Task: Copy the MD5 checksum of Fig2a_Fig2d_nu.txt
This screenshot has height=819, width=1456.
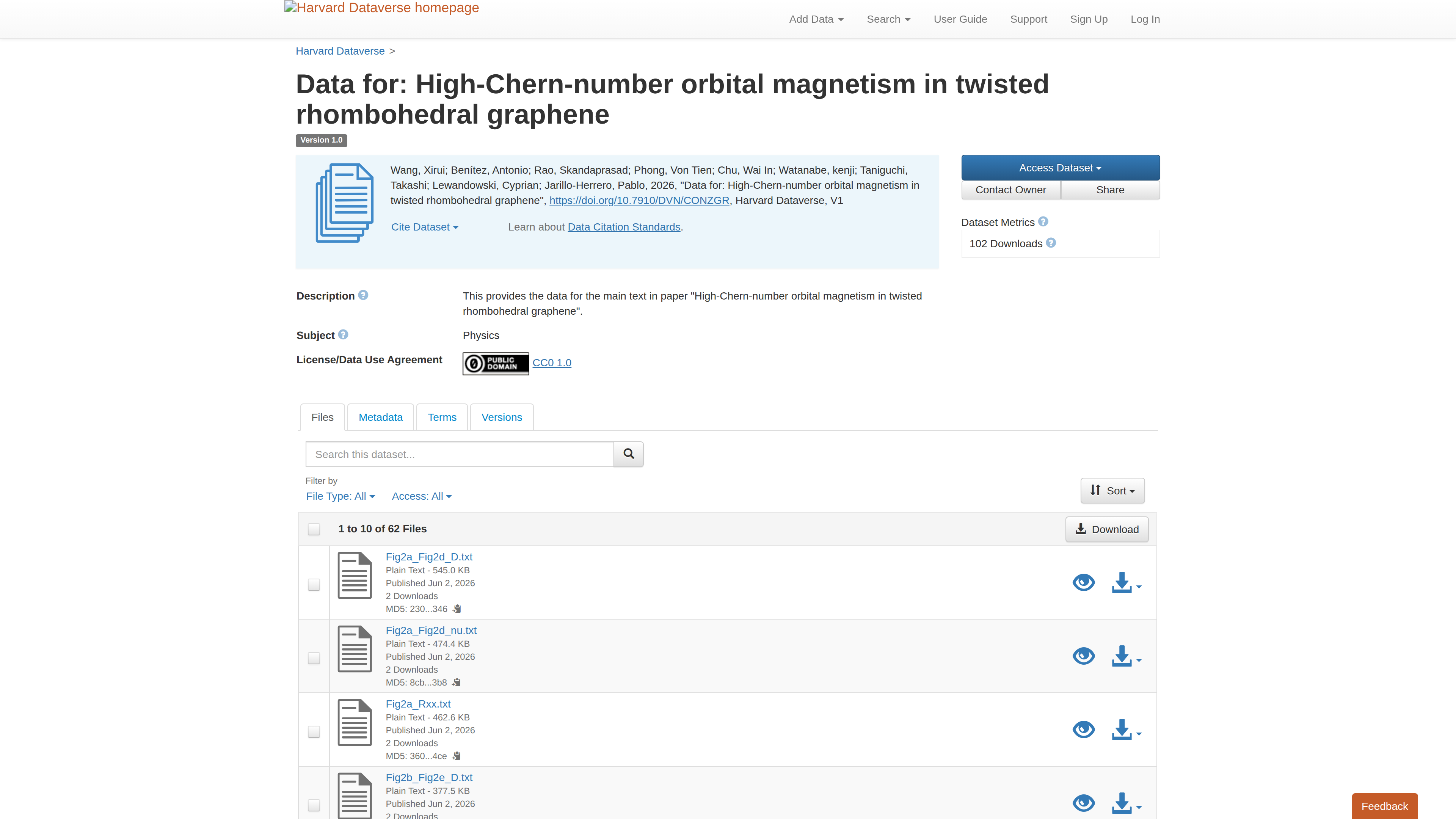Action: click(x=456, y=682)
